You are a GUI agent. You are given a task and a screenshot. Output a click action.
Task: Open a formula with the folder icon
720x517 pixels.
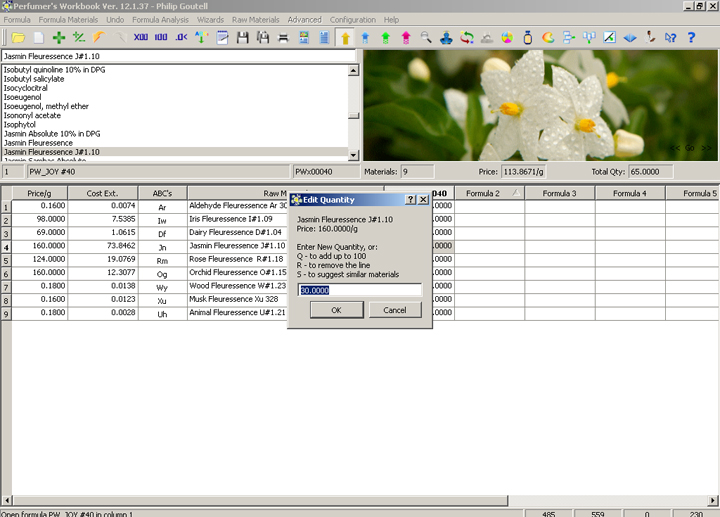click(18, 38)
